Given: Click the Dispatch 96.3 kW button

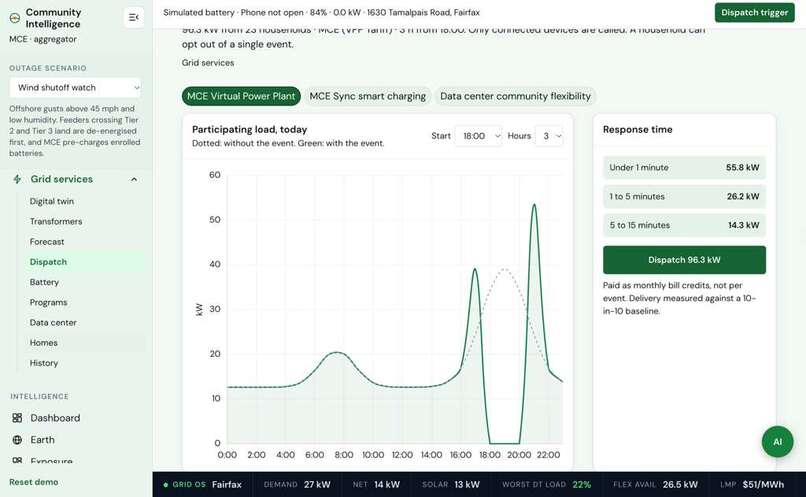Looking at the screenshot, I should (684, 260).
